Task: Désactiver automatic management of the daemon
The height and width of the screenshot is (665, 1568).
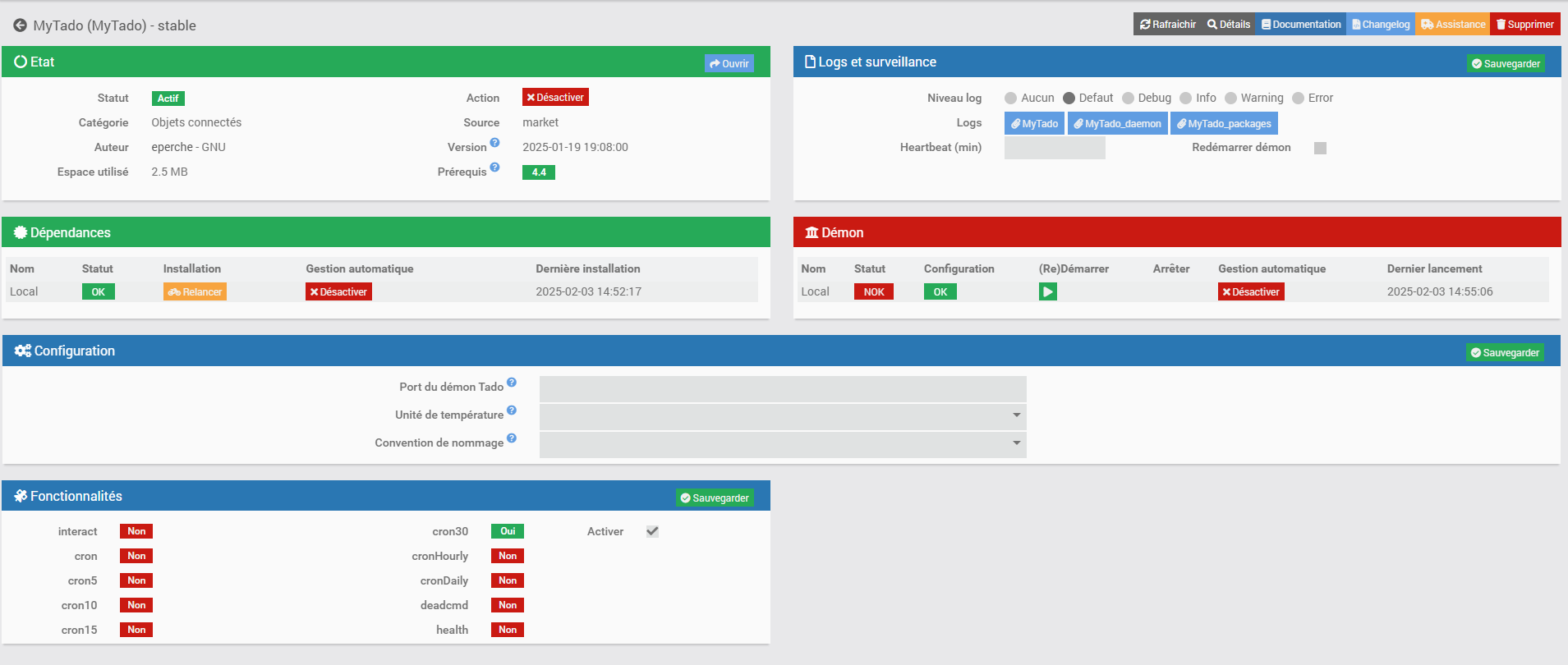Action: pyautogui.click(x=1251, y=291)
